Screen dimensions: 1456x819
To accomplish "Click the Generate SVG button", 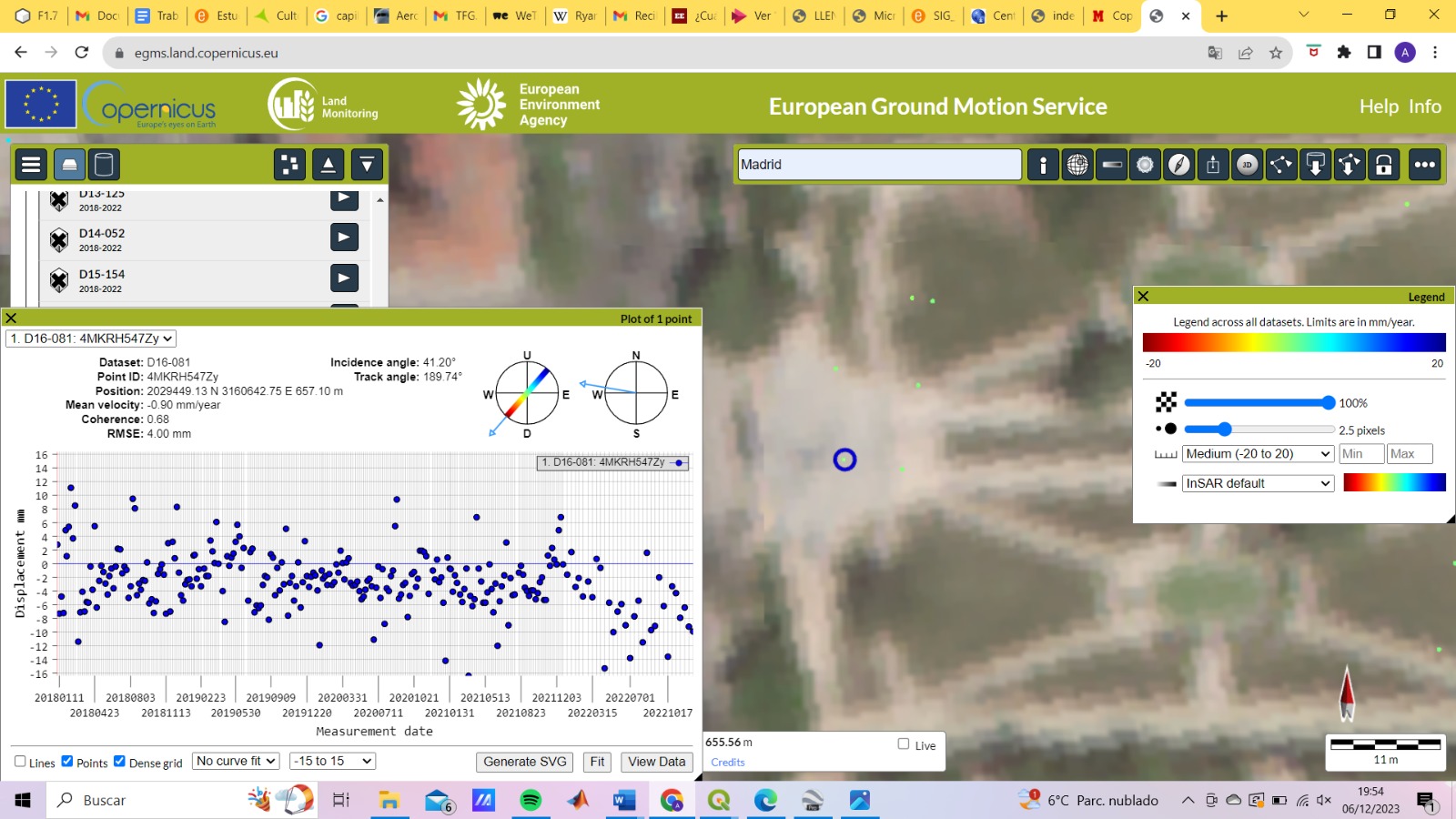I will (x=525, y=762).
